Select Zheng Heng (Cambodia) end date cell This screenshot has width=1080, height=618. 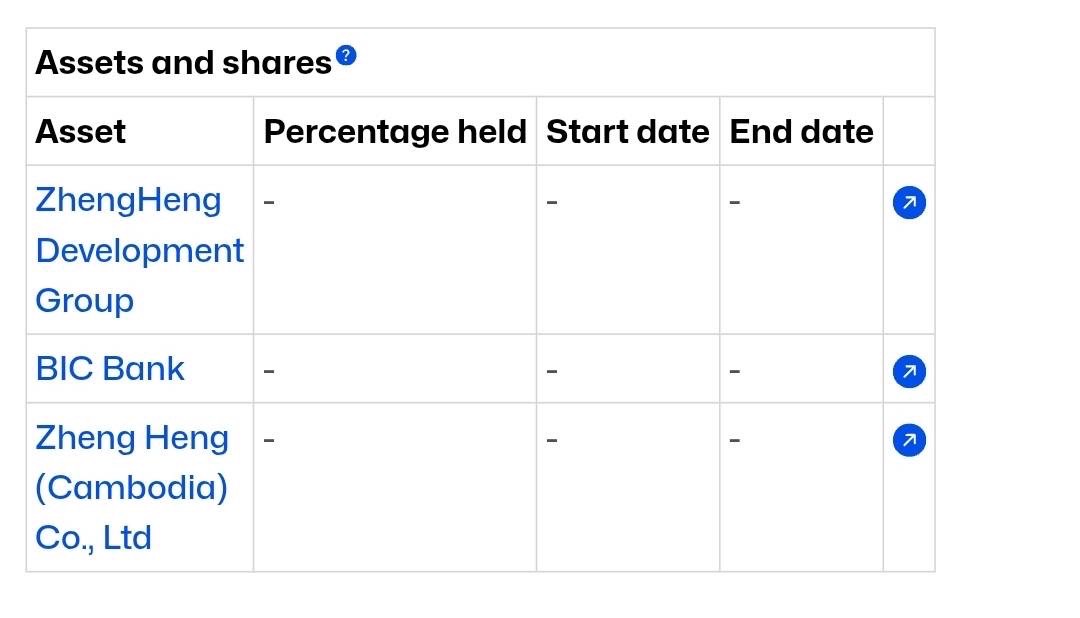coord(800,487)
